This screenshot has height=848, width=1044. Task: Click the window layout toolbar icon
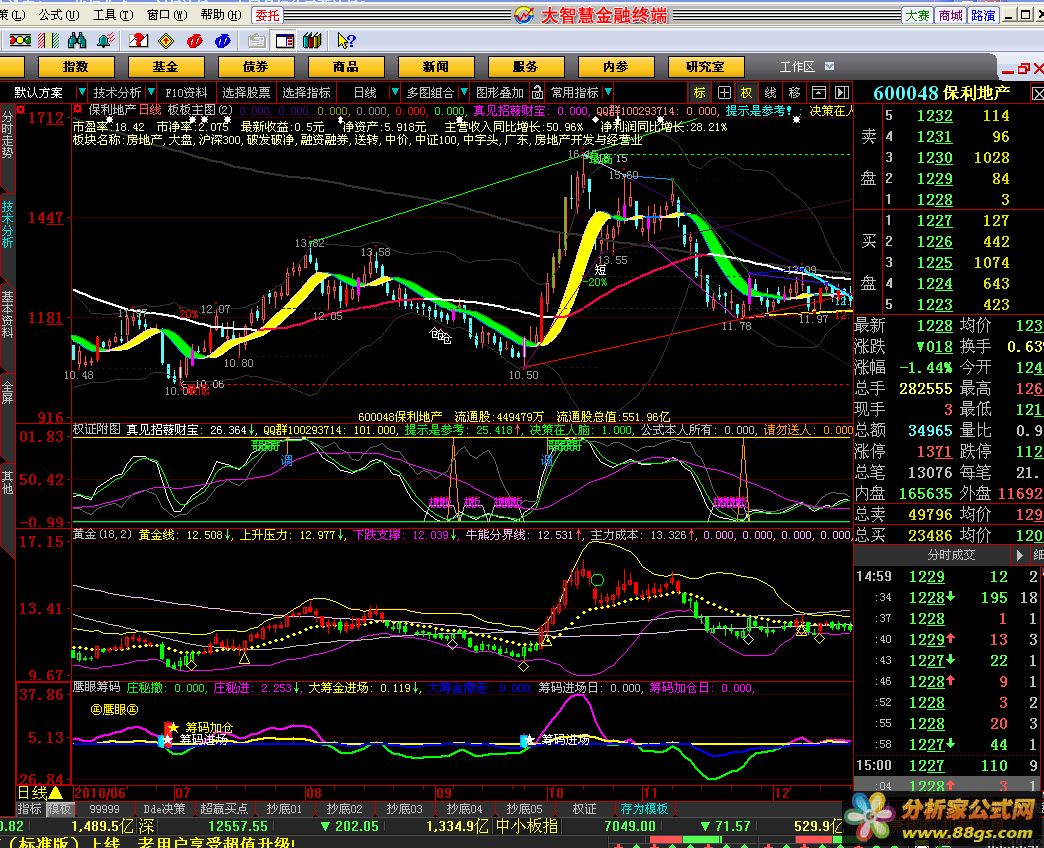click(285, 41)
